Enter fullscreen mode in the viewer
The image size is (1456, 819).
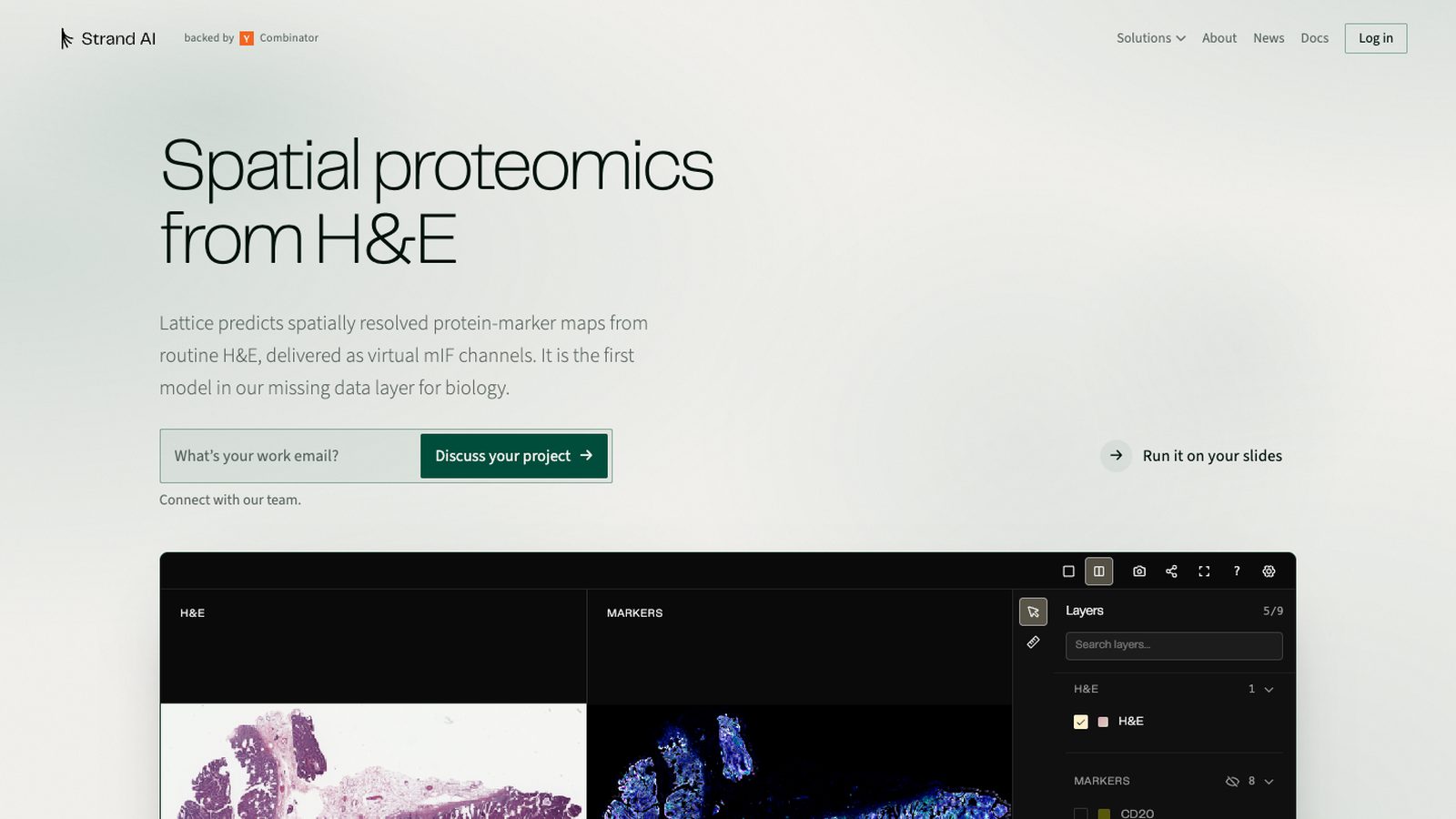click(x=1204, y=571)
